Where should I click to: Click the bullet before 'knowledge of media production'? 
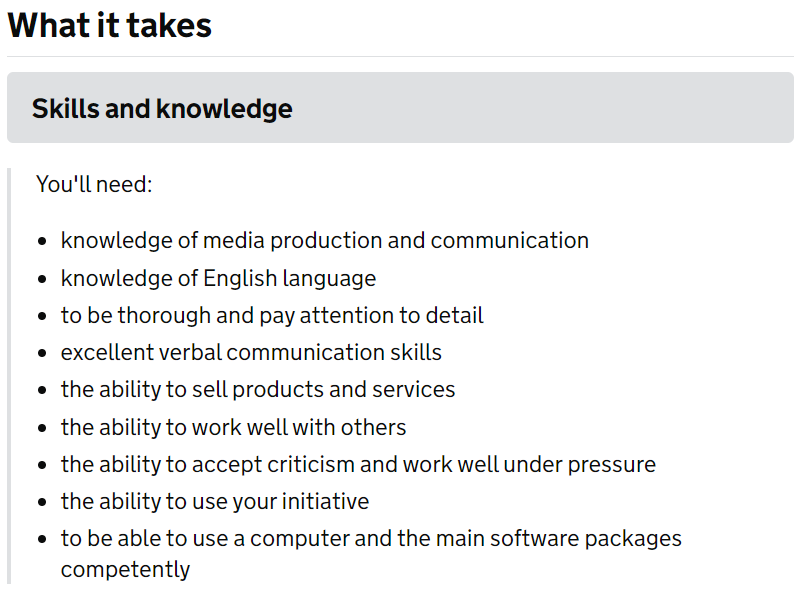pos(42,241)
